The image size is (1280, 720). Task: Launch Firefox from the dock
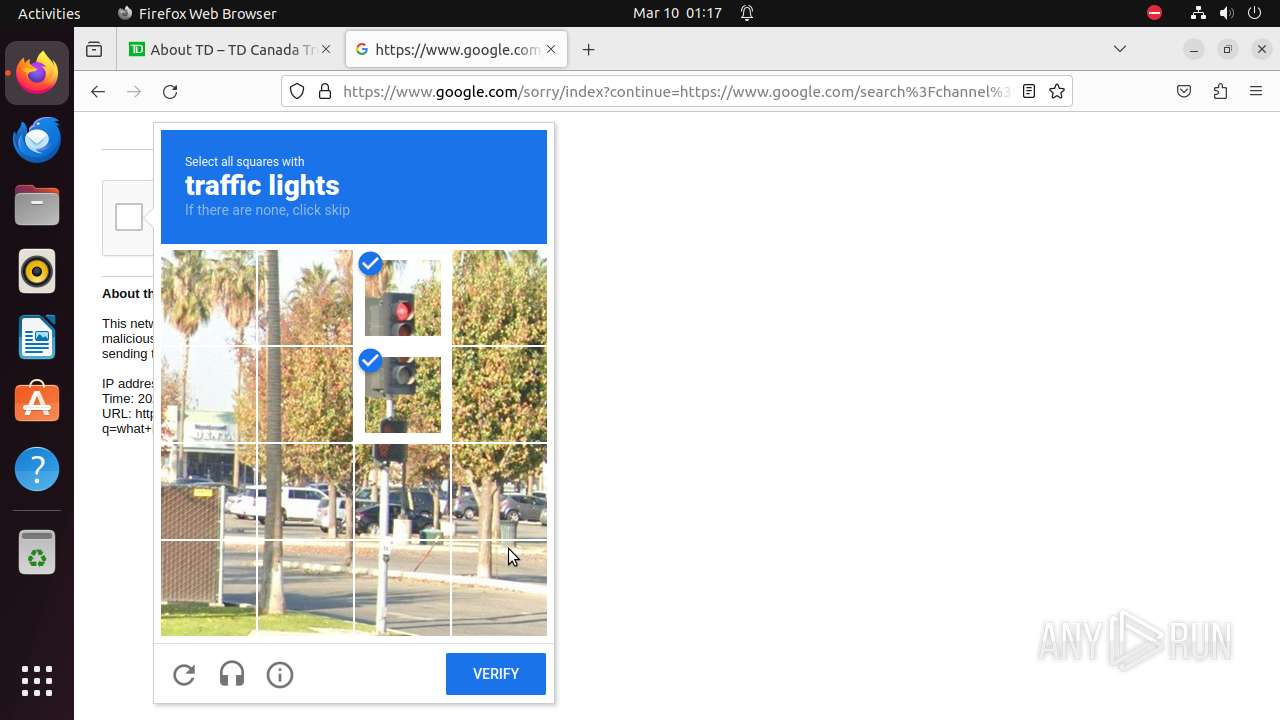click(x=37, y=73)
